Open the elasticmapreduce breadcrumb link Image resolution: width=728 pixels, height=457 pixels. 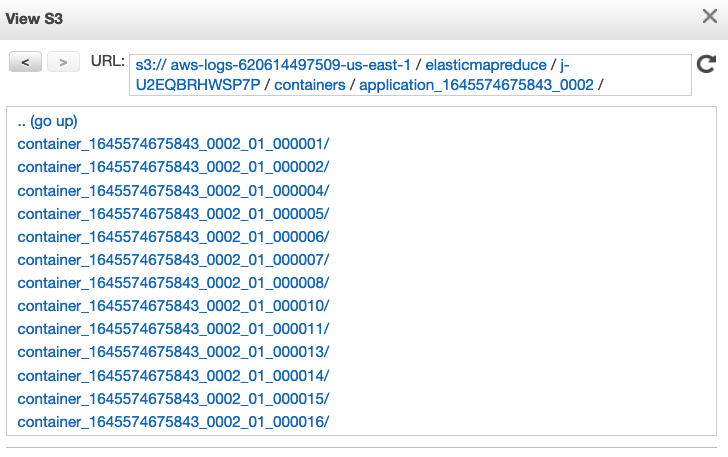(x=486, y=65)
